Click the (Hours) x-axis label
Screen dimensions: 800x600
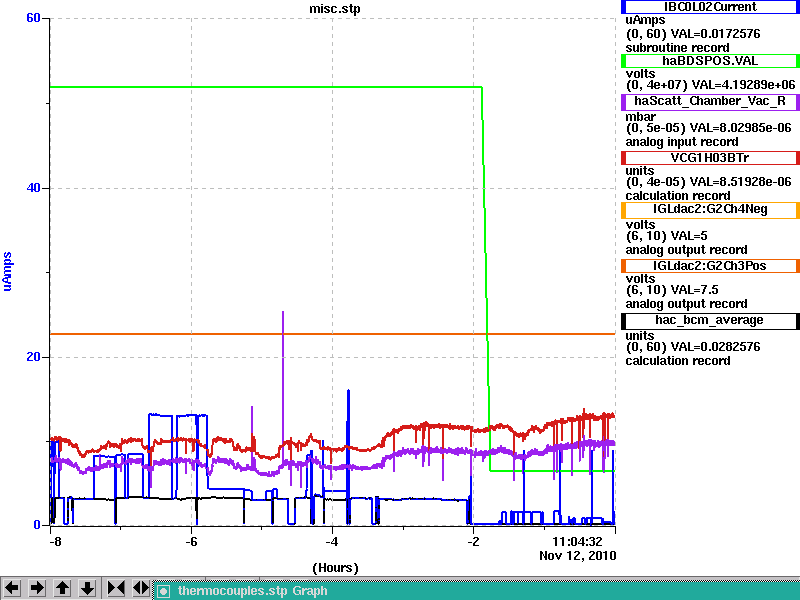pyautogui.click(x=335, y=568)
